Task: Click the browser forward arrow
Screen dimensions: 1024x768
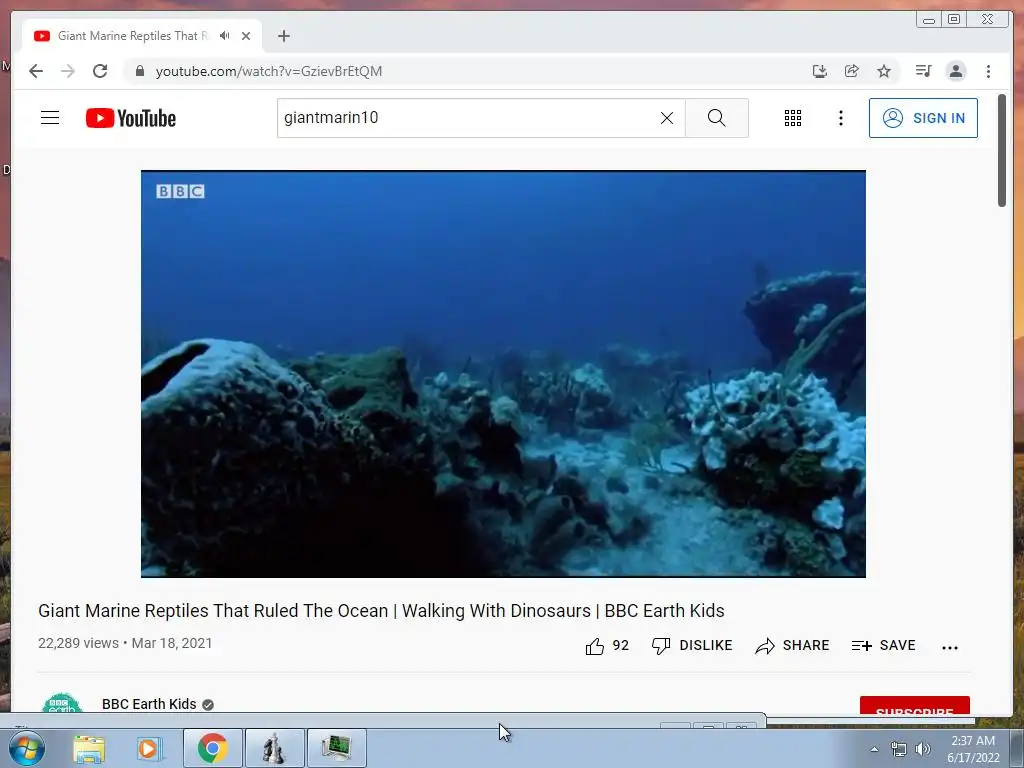Action: pos(68,71)
